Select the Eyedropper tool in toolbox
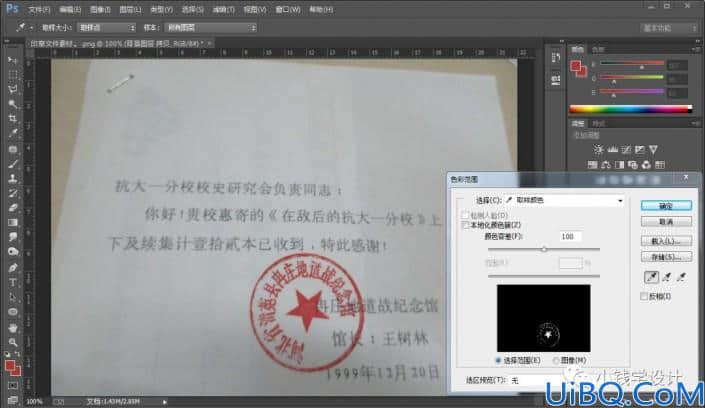The width and height of the screenshot is (705, 408). (13, 134)
